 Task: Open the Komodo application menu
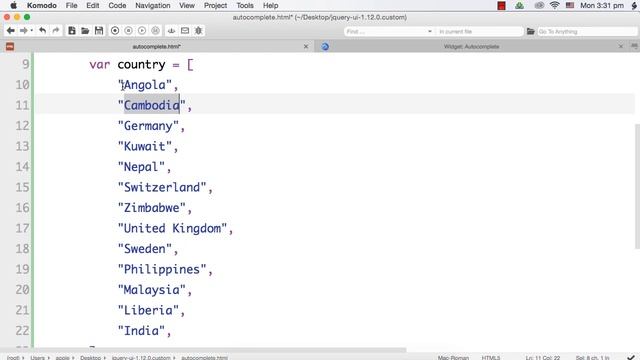click(x=42, y=5)
